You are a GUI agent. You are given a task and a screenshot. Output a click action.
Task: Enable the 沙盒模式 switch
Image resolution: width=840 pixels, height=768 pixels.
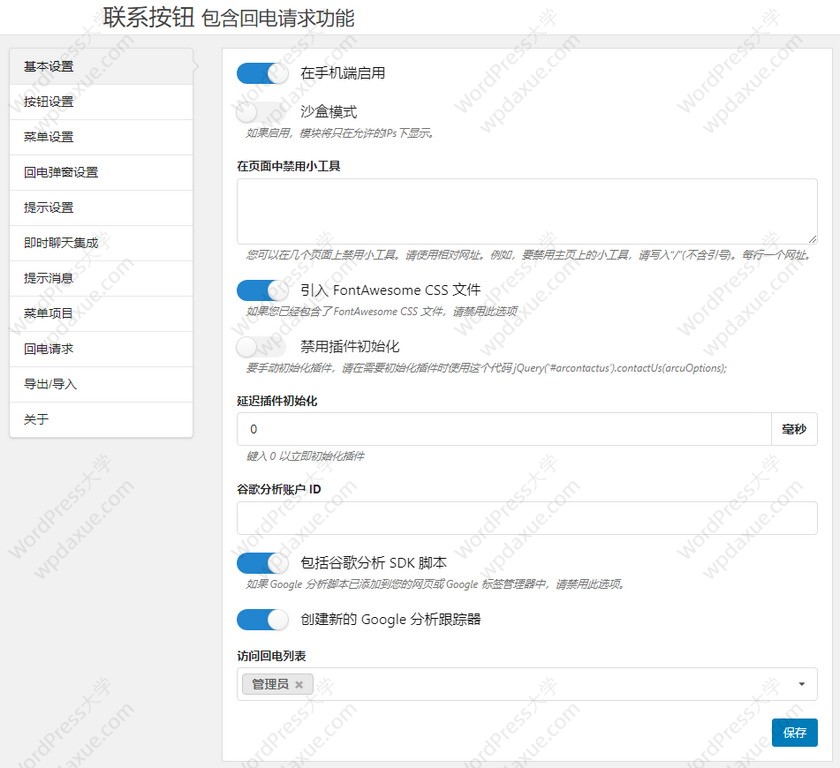click(x=263, y=112)
